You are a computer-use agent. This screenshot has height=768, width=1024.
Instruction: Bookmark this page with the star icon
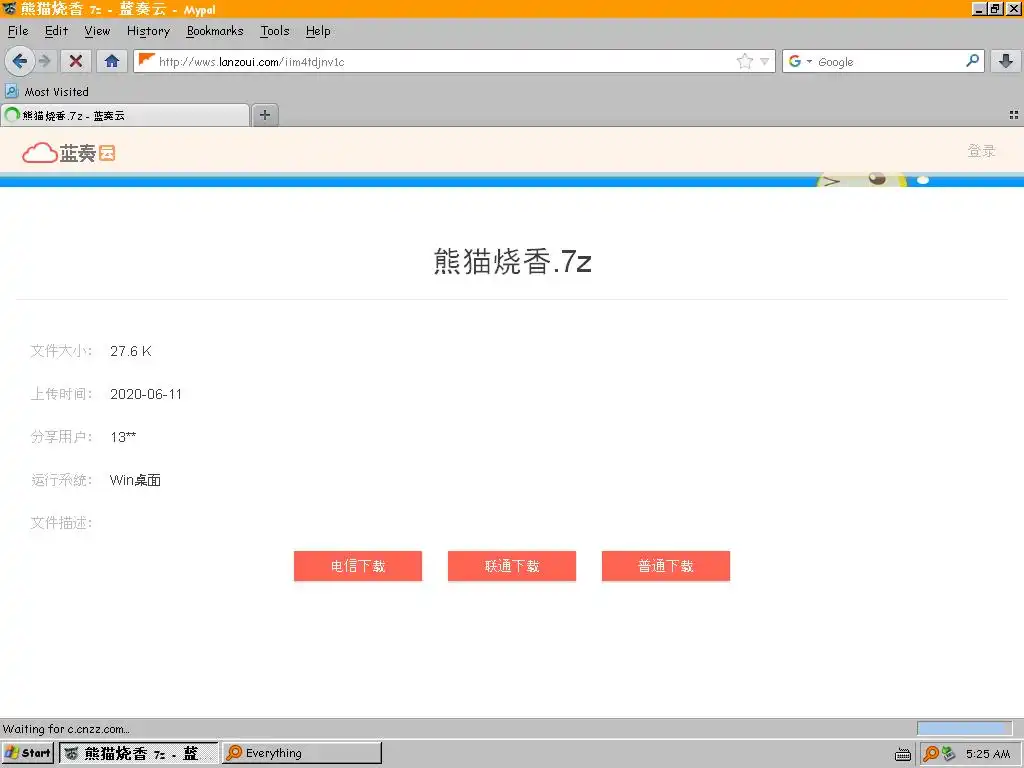744,61
